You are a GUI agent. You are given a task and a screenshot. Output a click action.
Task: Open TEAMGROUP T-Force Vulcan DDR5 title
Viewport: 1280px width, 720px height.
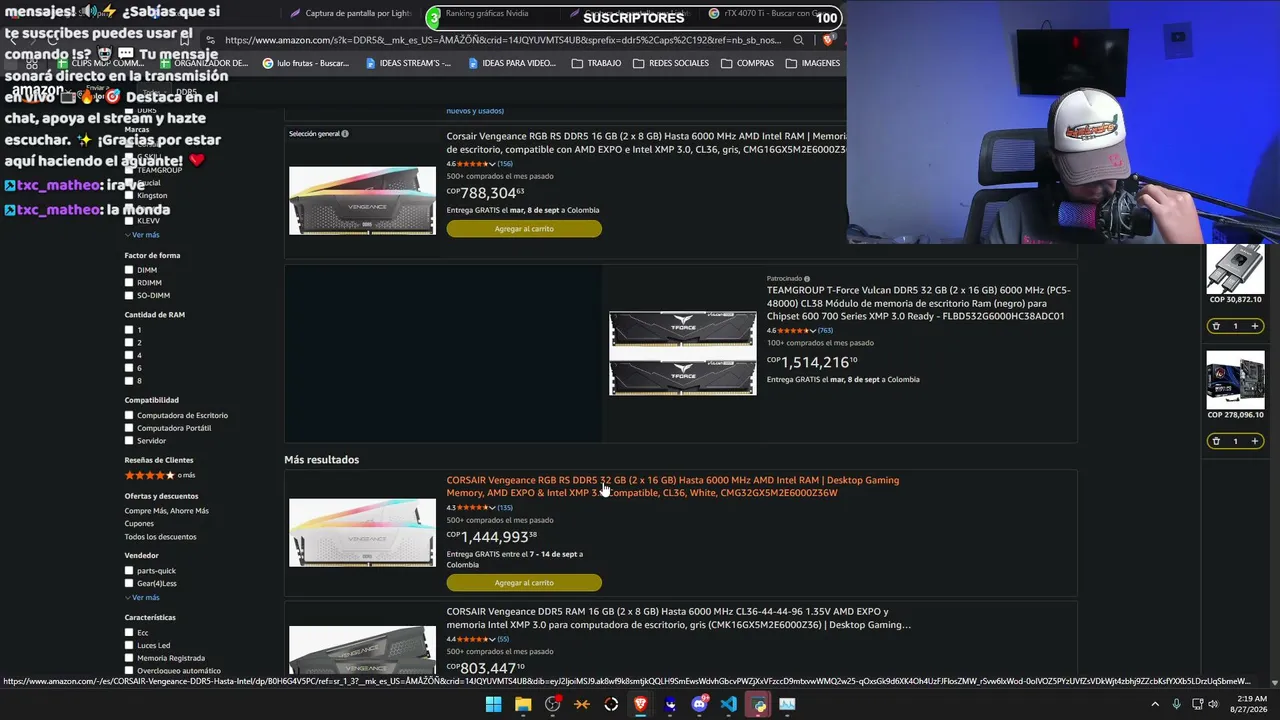coord(918,303)
